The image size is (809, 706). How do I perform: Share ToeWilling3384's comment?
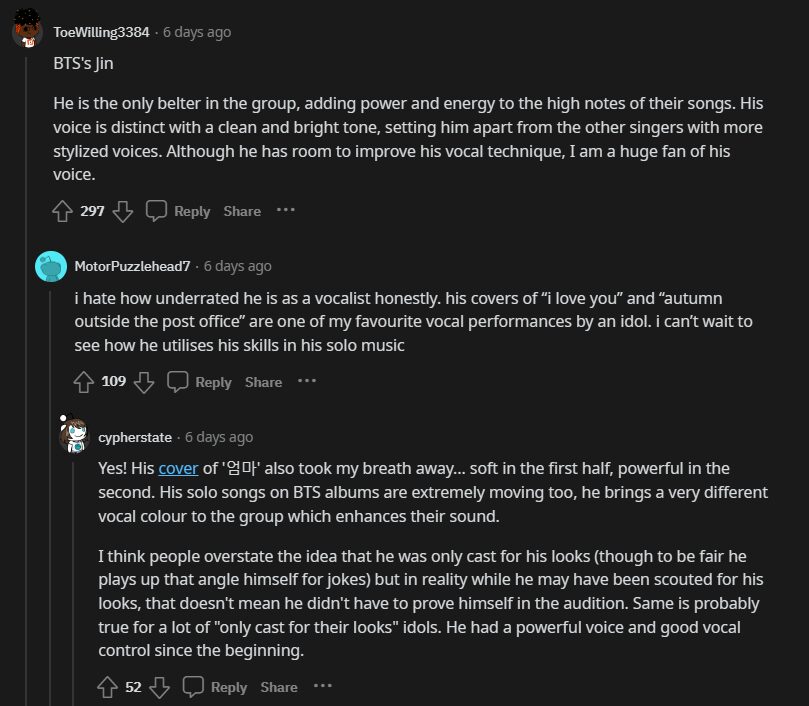coord(242,211)
